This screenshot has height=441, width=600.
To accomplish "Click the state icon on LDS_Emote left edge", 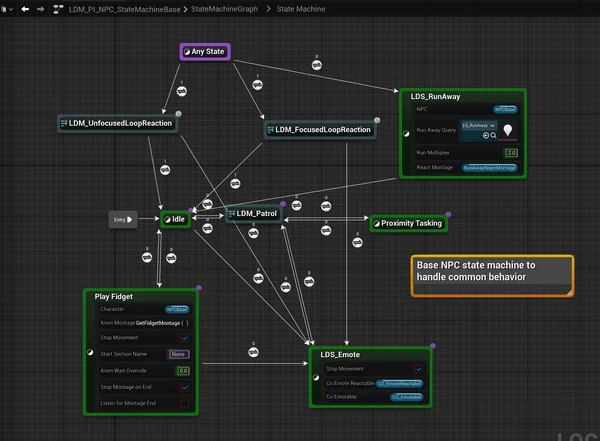I will (316, 377).
